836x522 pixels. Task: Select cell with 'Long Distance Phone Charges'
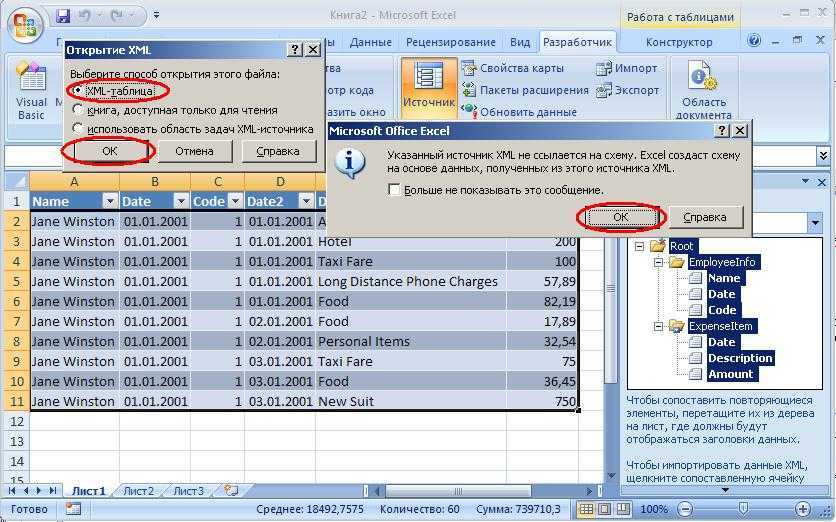tap(411, 282)
